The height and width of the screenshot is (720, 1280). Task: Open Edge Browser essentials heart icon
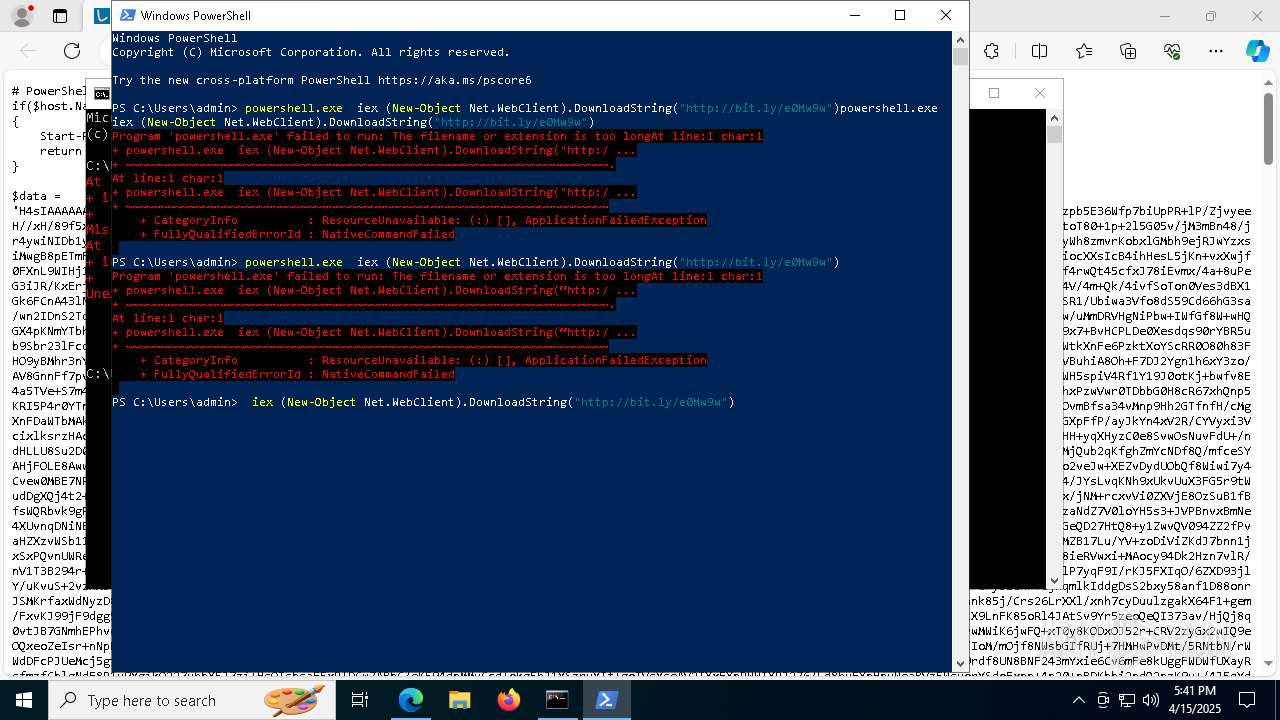(x=1172, y=51)
